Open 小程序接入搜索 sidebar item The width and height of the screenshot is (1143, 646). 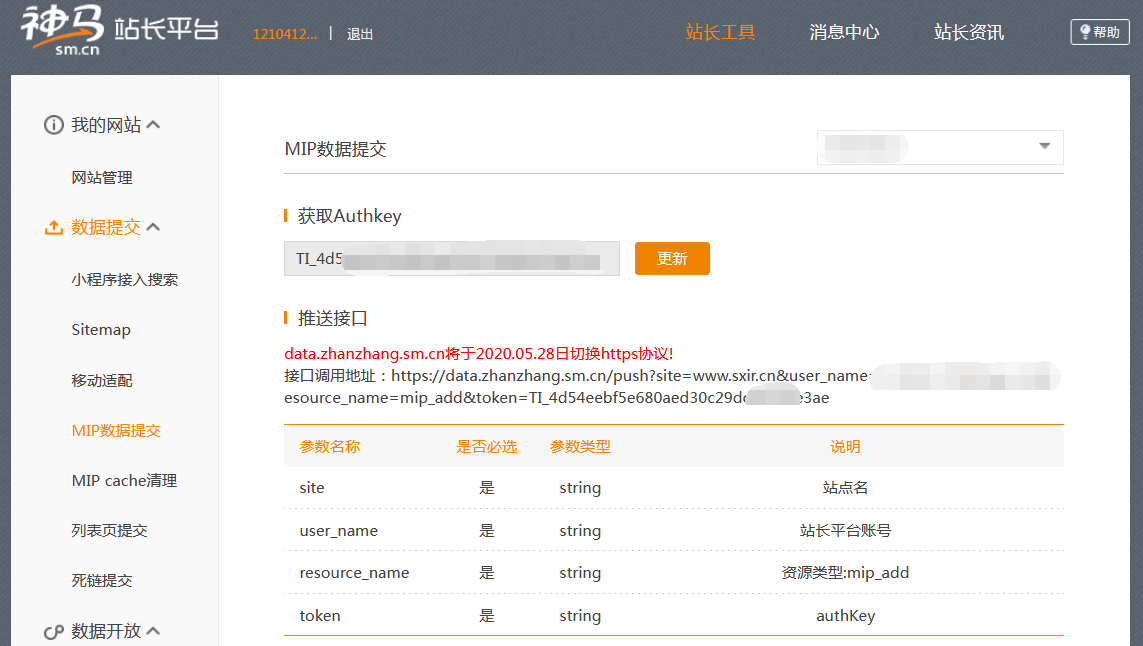[125, 280]
